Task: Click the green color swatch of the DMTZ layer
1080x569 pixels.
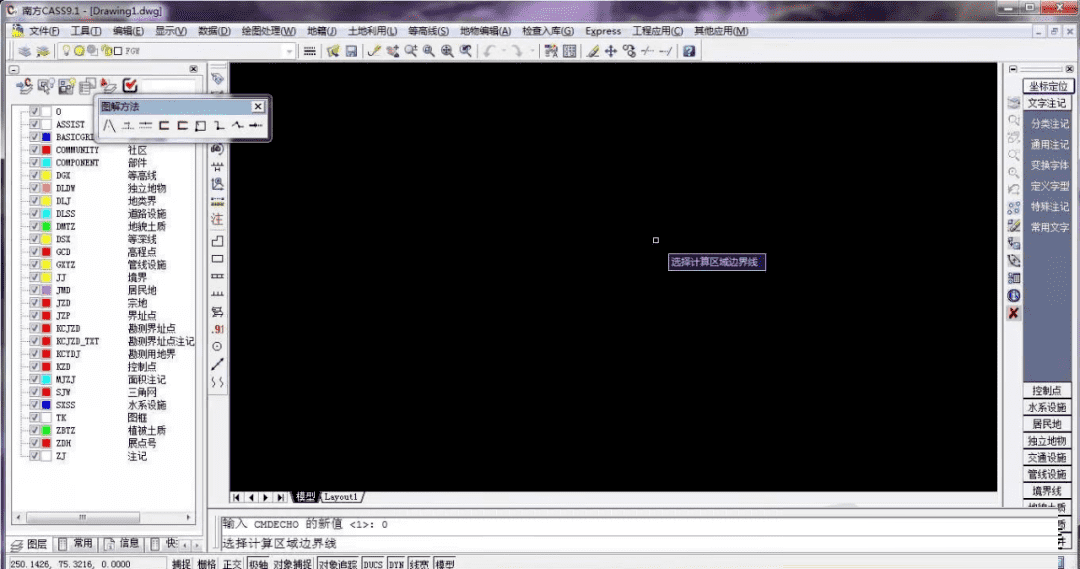Action: coord(46,226)
